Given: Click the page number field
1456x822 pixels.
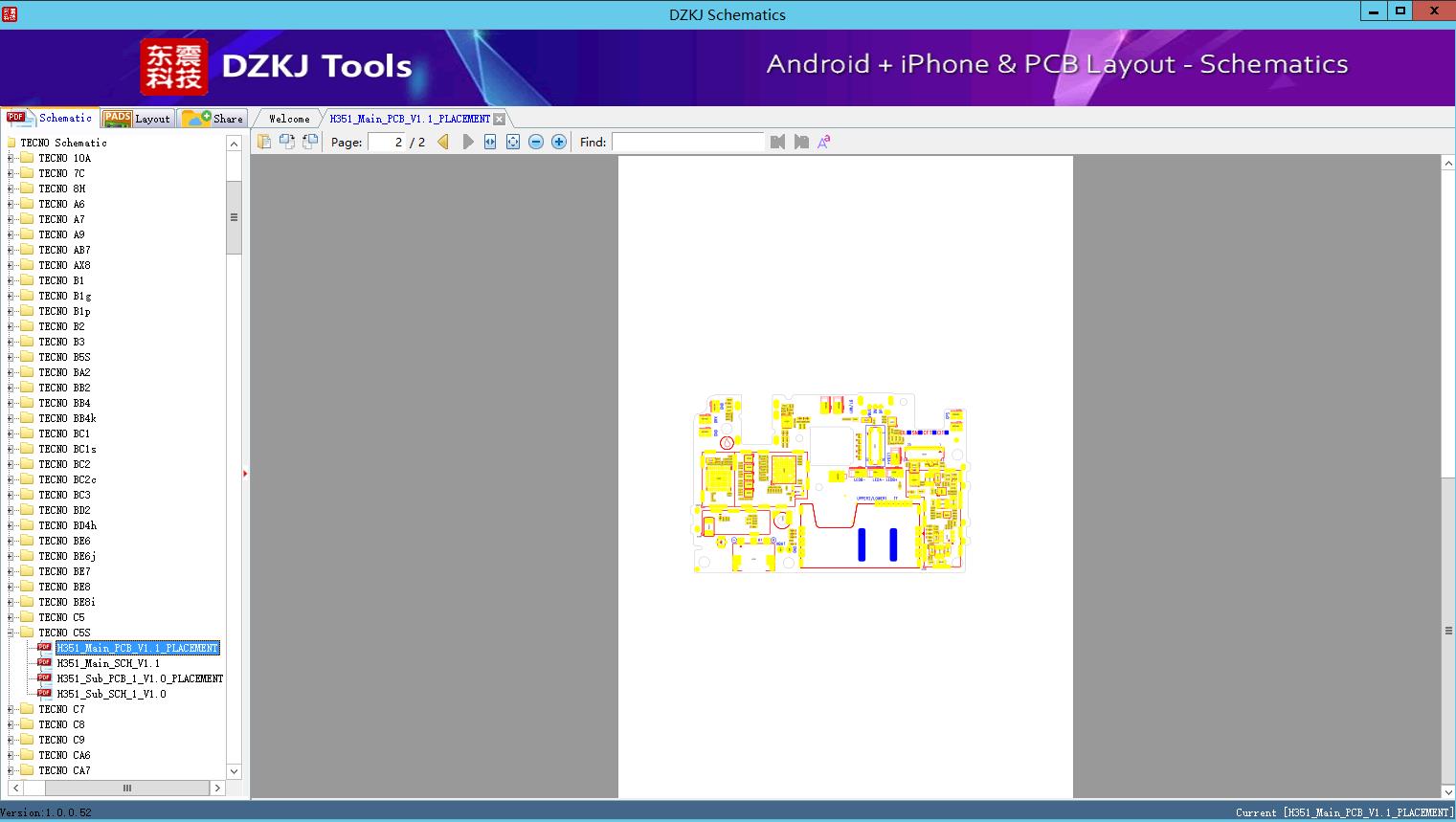Looking at the screenshot, I should pyautogui.click(x=387, y=142).
